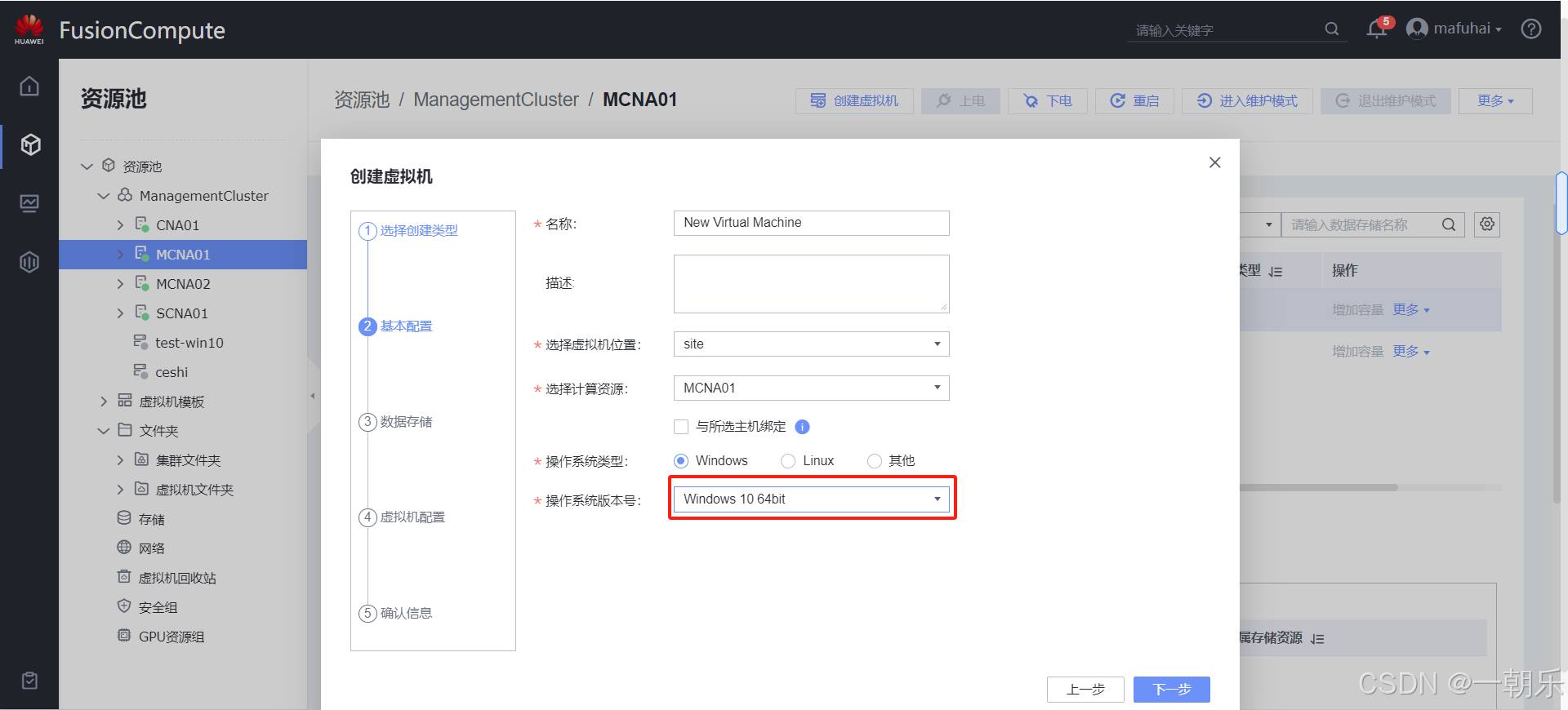Collapse the 资源池 root tree node
Image resolution: width=1568 pixels, height=710 pixels.
point(87,166)
